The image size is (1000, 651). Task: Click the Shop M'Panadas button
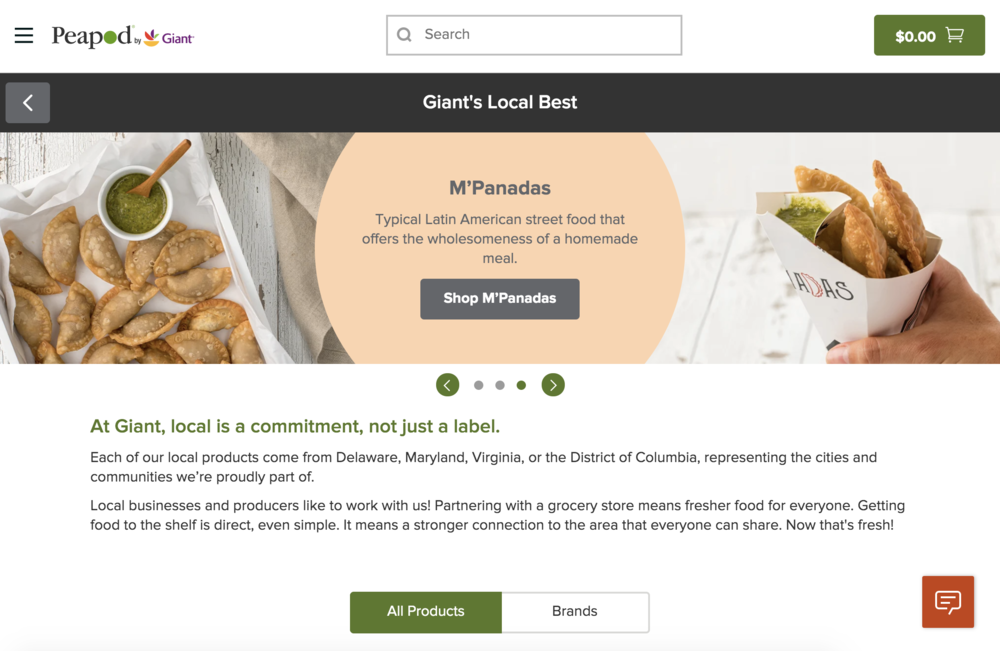[500, 298]
